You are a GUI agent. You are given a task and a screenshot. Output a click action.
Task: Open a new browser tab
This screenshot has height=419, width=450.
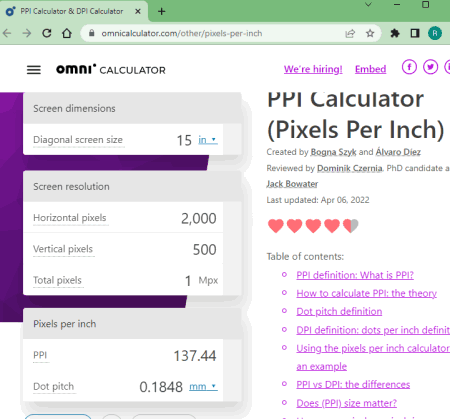tap(162, 11)
